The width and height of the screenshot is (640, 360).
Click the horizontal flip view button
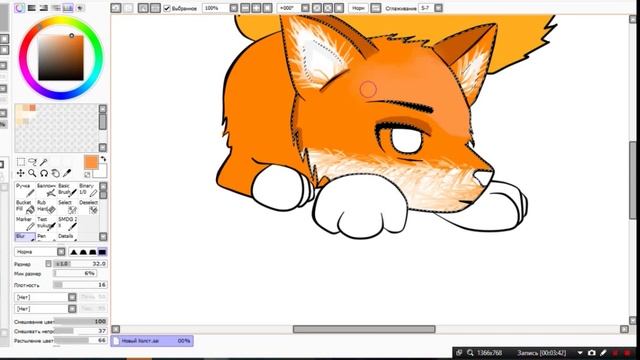click(376, 8)
